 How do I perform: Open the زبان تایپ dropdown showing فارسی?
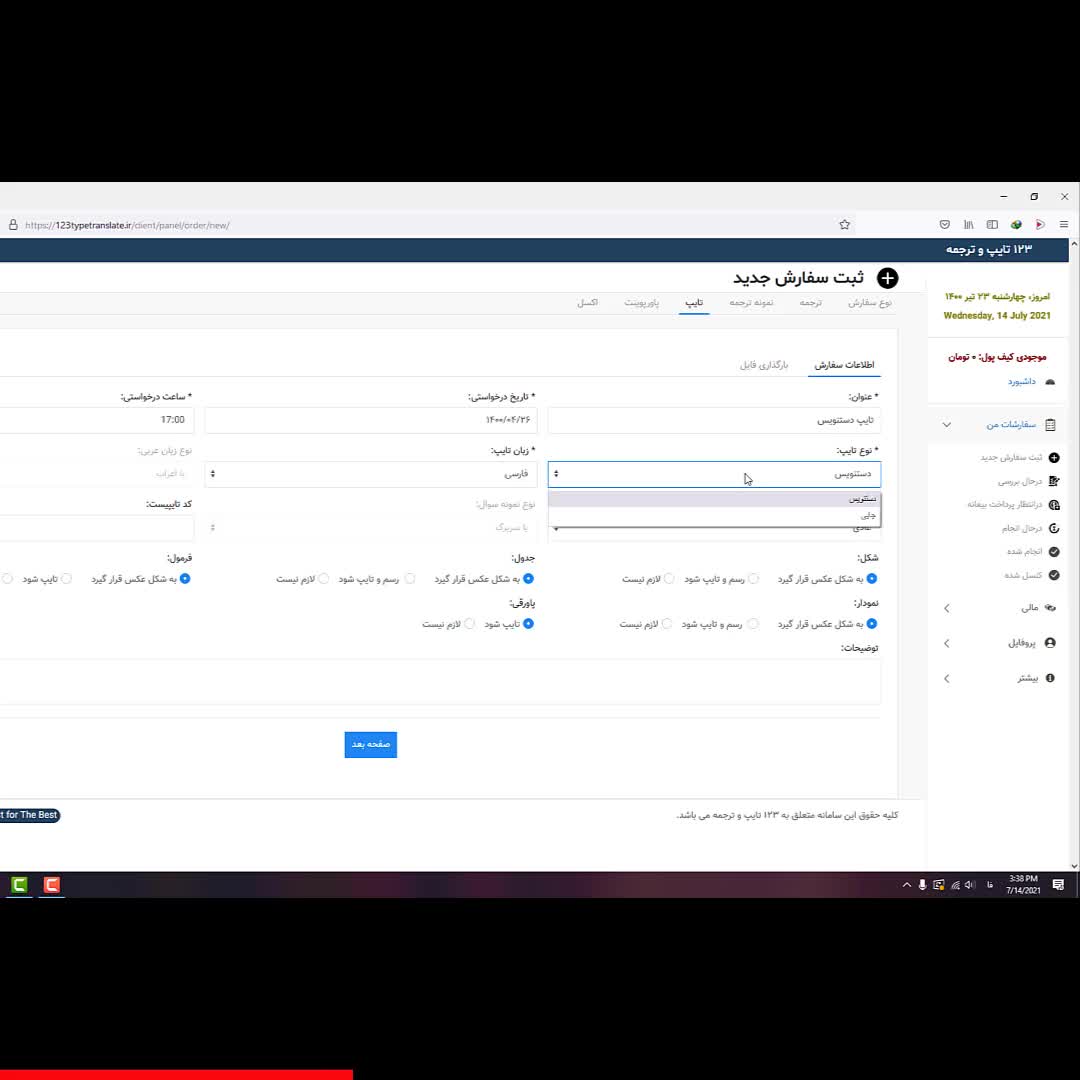(x=370, y=474)
